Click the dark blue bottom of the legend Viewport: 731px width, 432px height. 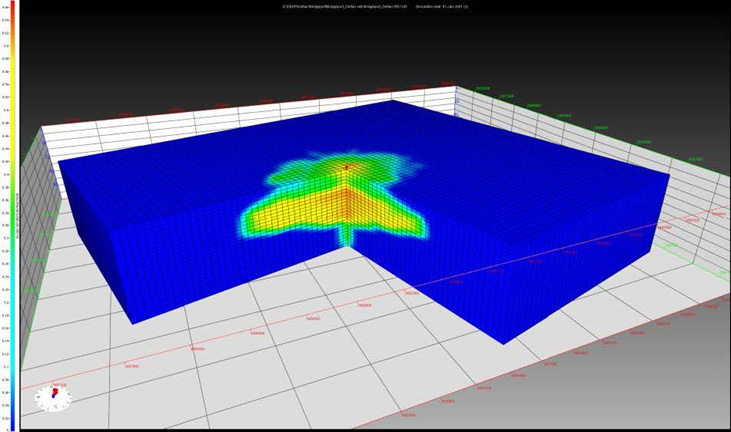pyautogui.click(x=12, y=420)
